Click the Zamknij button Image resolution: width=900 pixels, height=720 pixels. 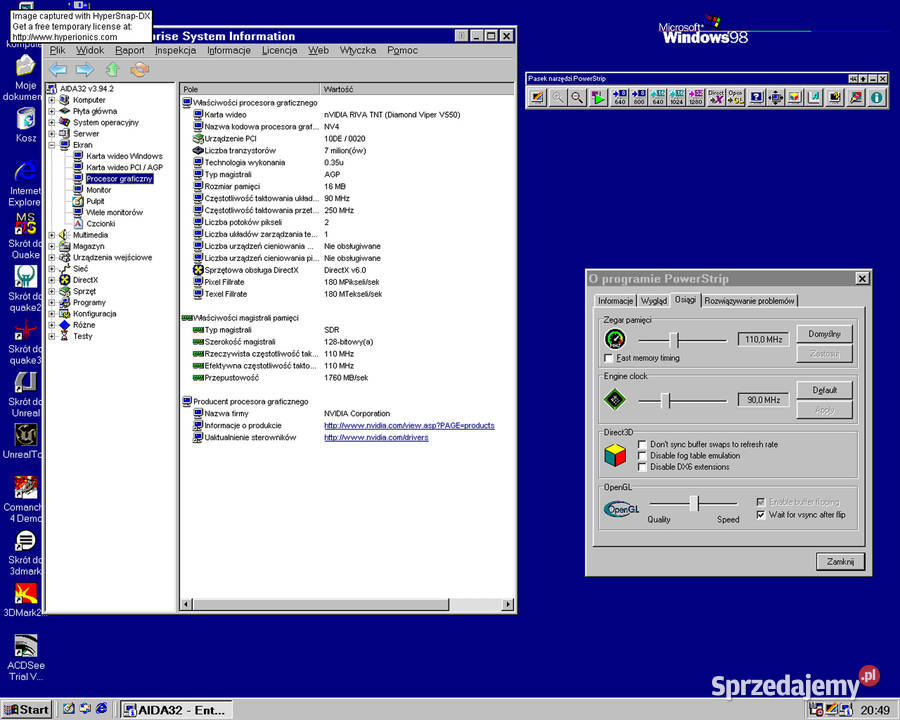point(840,562)
